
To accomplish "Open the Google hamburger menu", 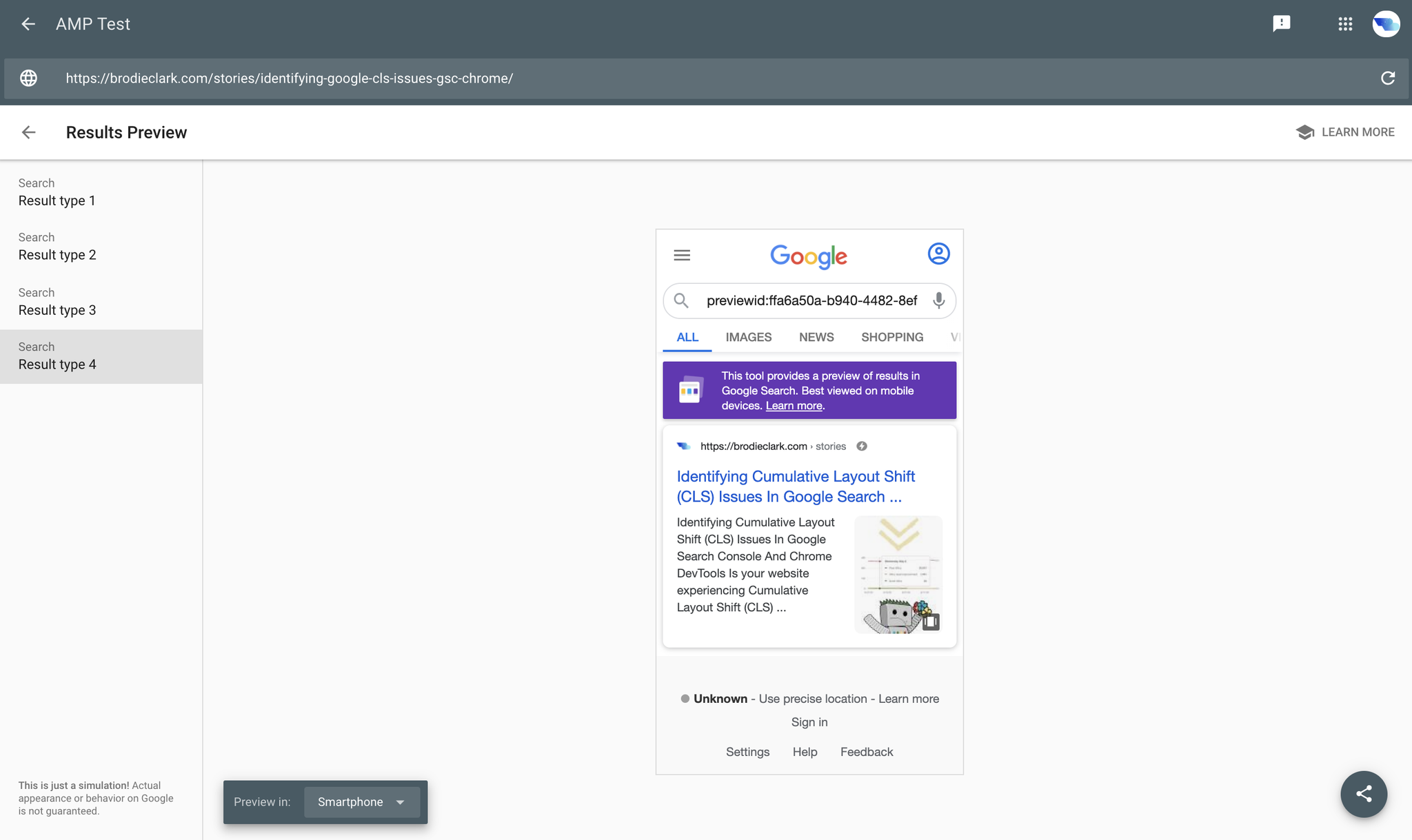I will (x=682, y=256).
